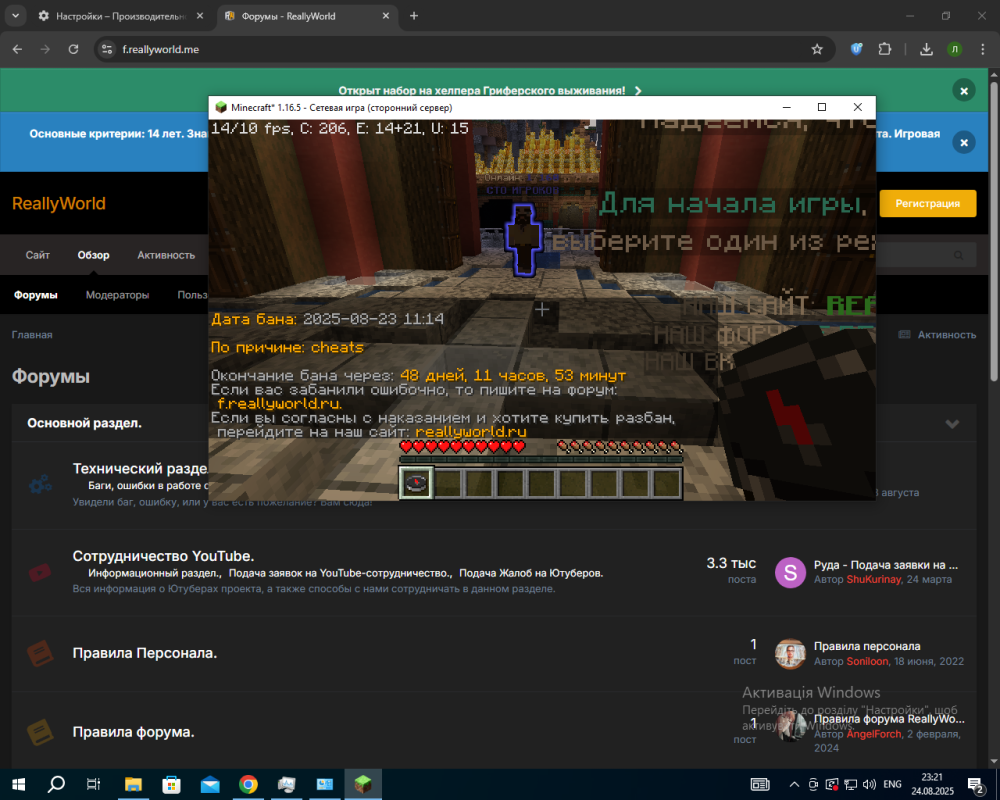
Task: Open Информационный раздел subforum
Action: 154,573
